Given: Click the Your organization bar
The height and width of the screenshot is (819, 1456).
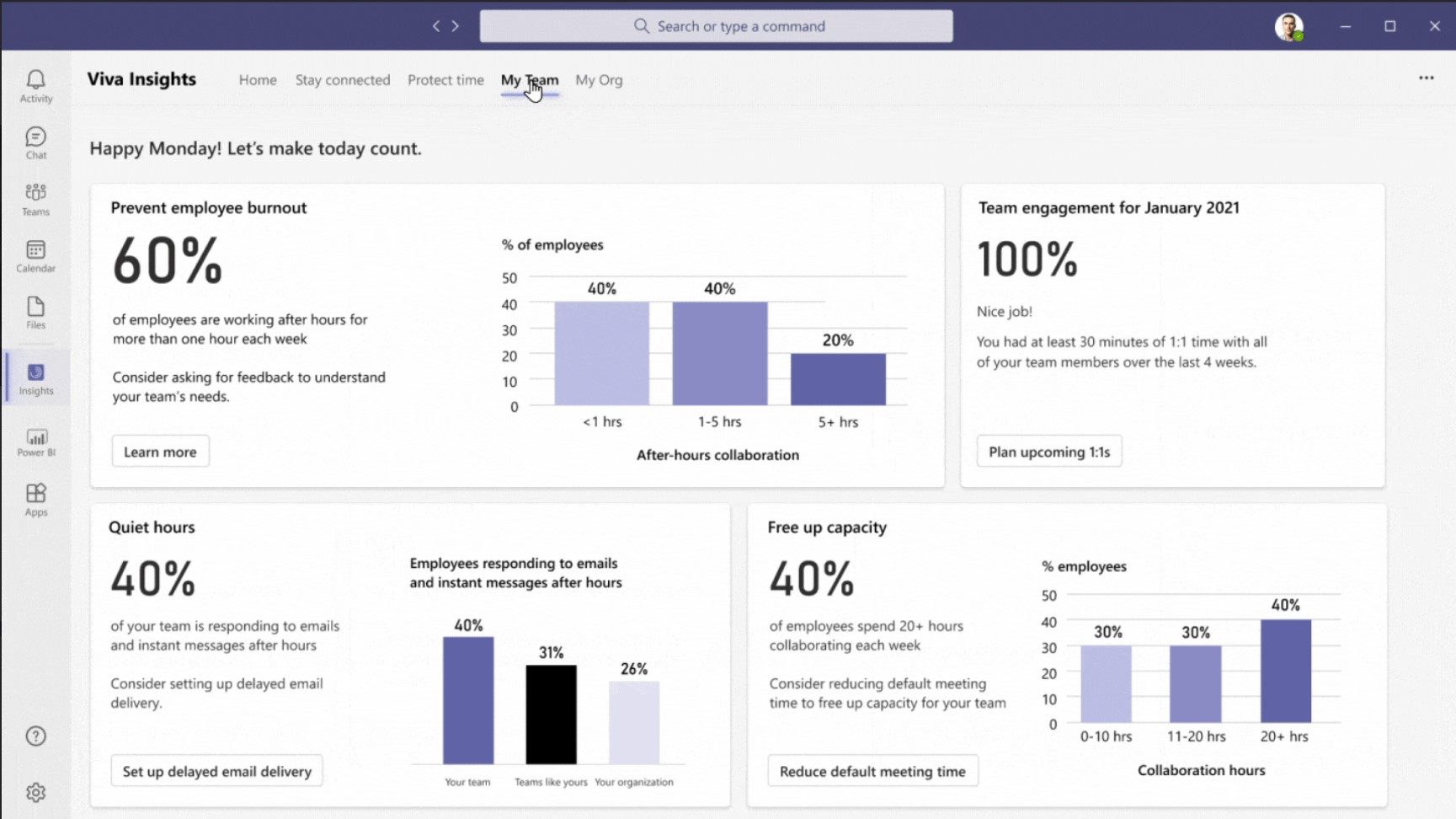Looking at the screenshot, I should 634,722.
